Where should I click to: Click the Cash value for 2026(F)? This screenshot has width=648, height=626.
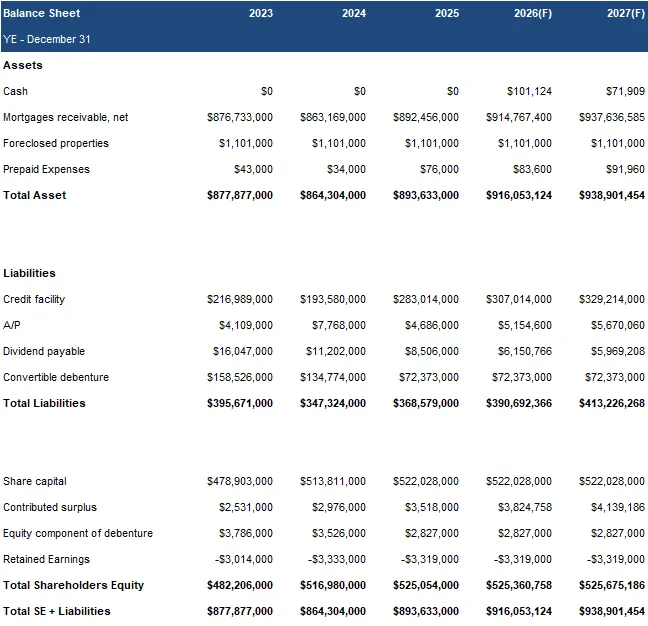pyautogui.click(x=528, y=91)
